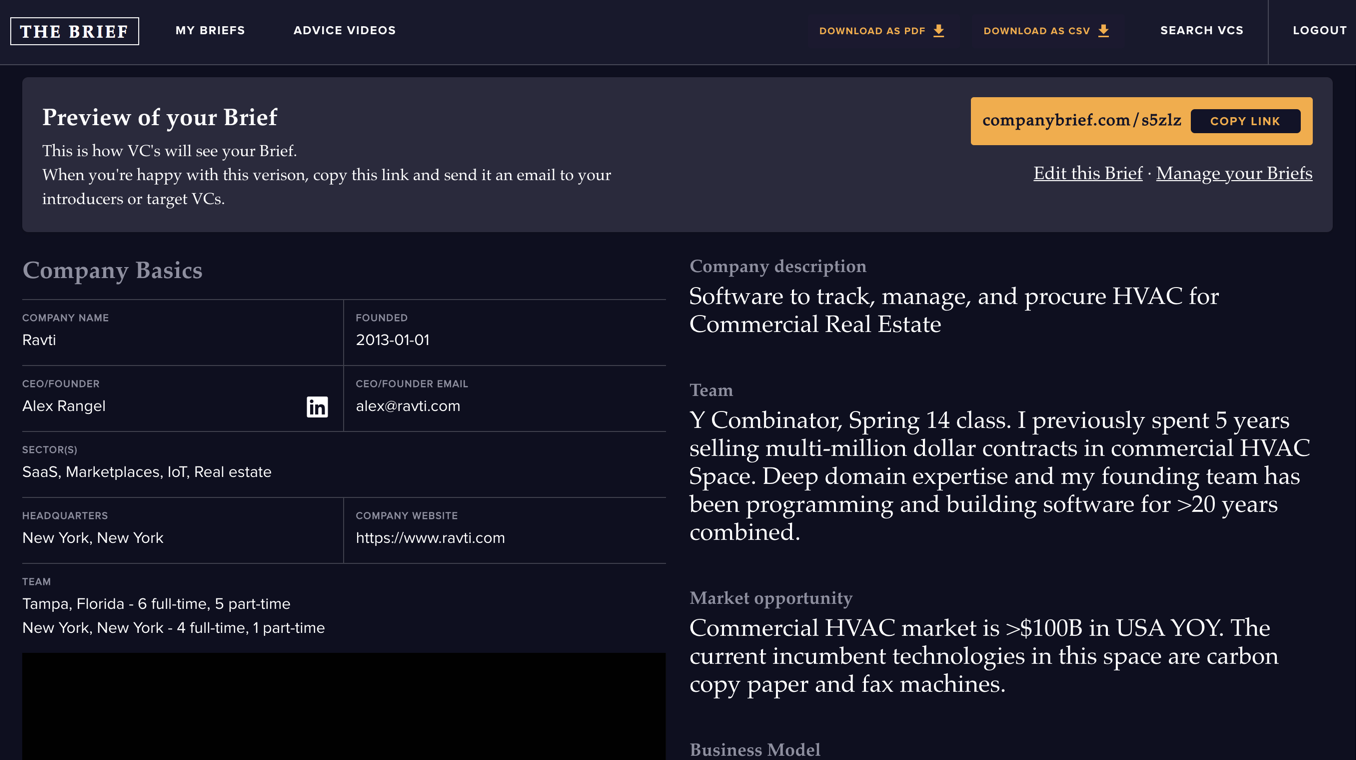The width and height of the screenshot is (1356, 760).
Task: Click the company description about HVAC software
Action: 954,310
